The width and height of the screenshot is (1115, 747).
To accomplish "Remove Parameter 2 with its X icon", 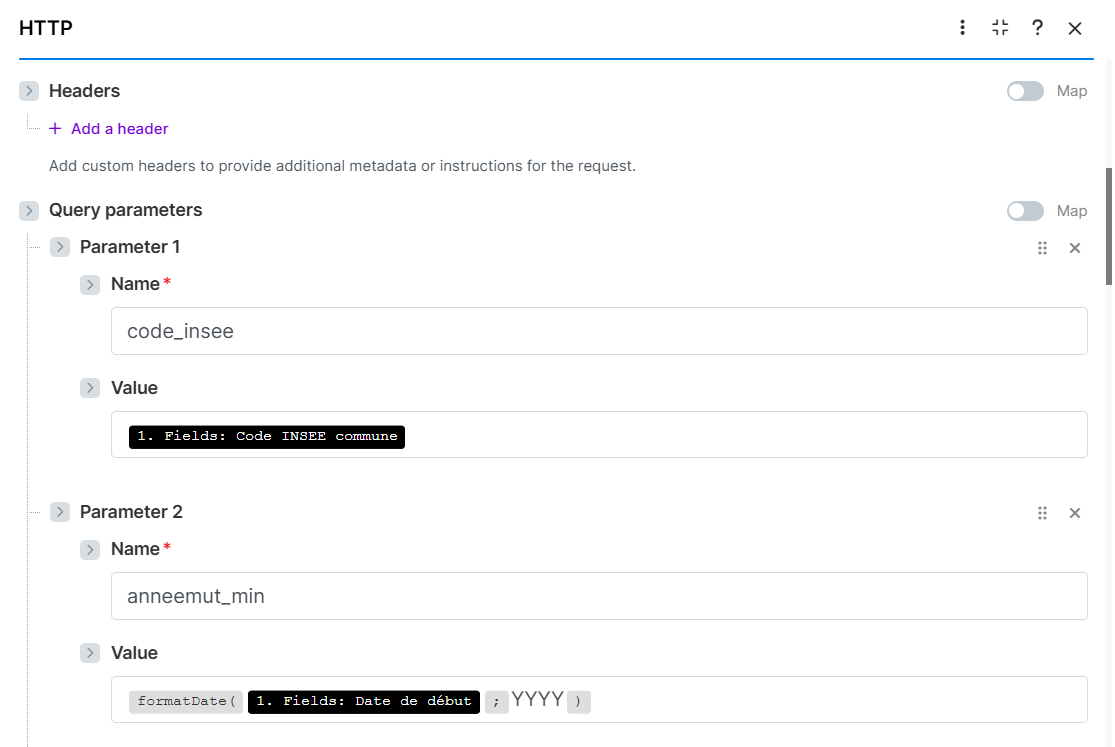I will click(x=1074, y=513).
